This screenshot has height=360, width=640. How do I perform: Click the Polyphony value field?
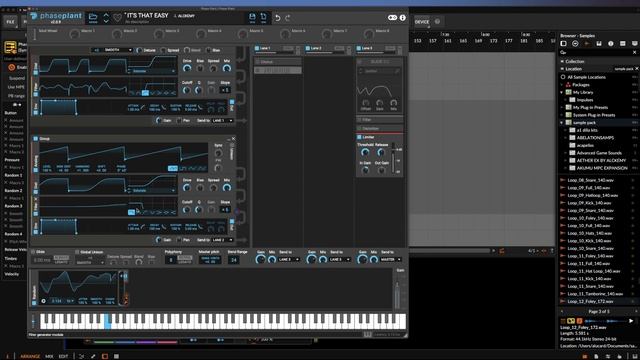[x=171, y=260]
